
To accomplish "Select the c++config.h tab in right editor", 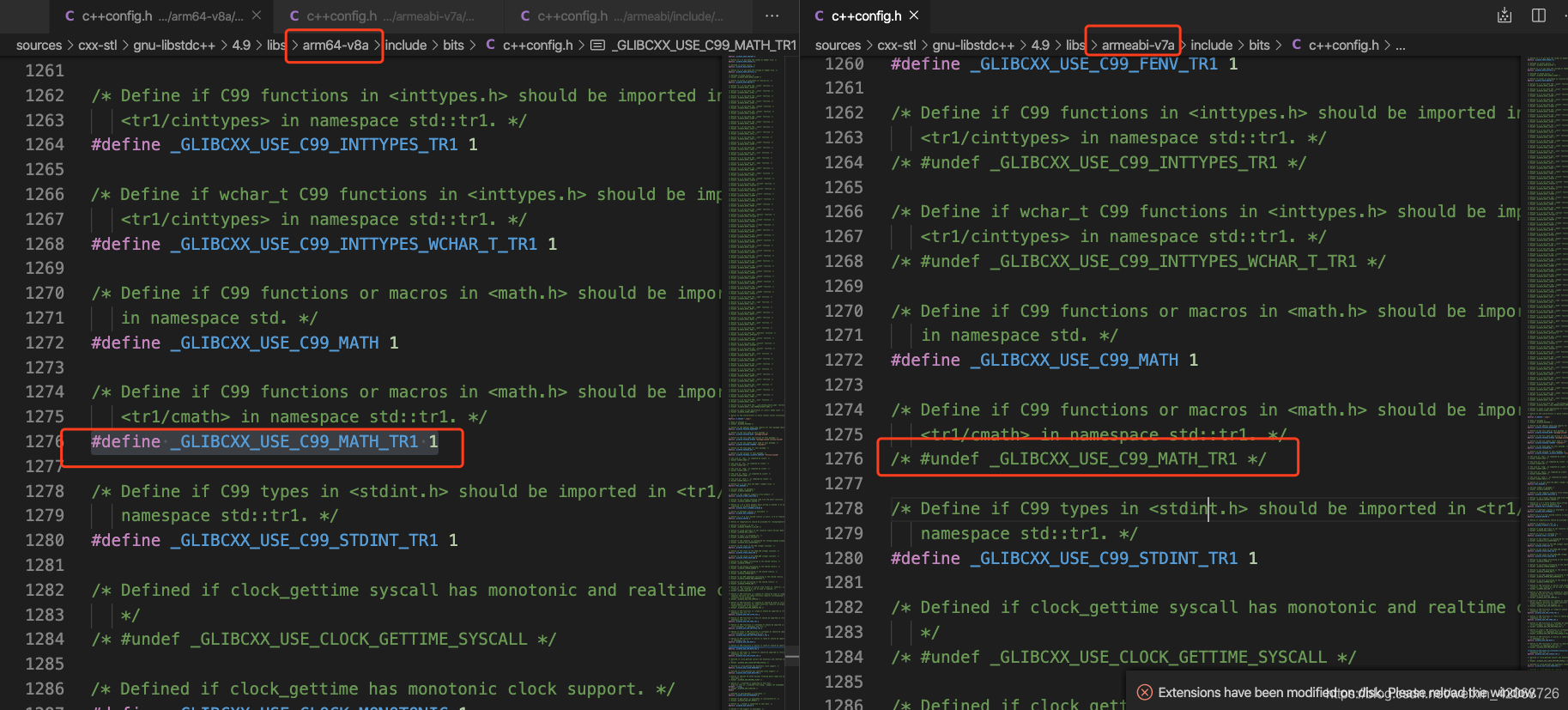I will 866,15.
